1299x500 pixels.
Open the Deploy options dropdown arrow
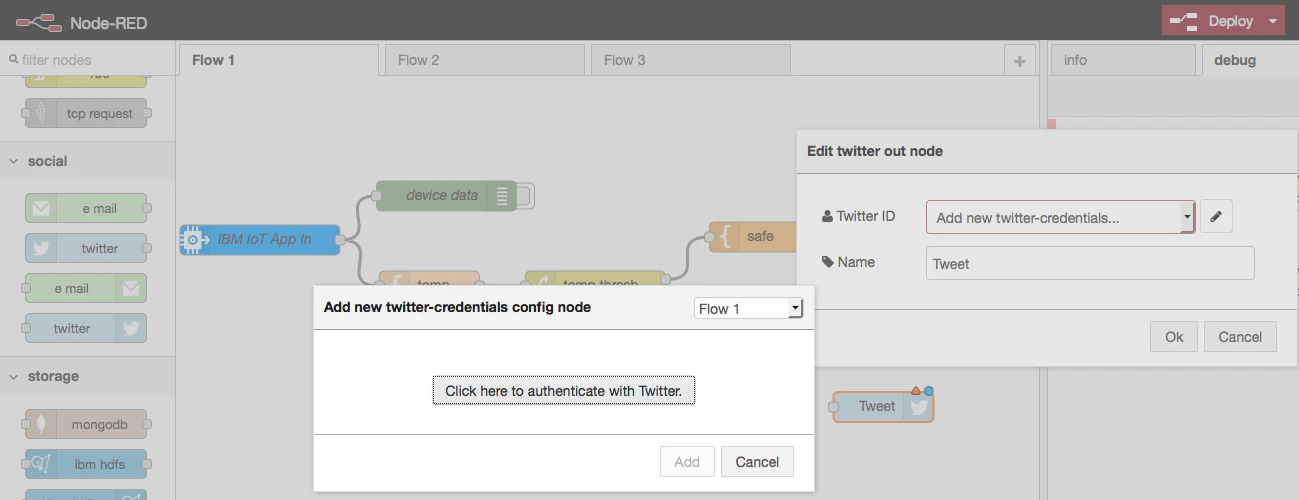pyautogui.click(x=1273, y=21)
